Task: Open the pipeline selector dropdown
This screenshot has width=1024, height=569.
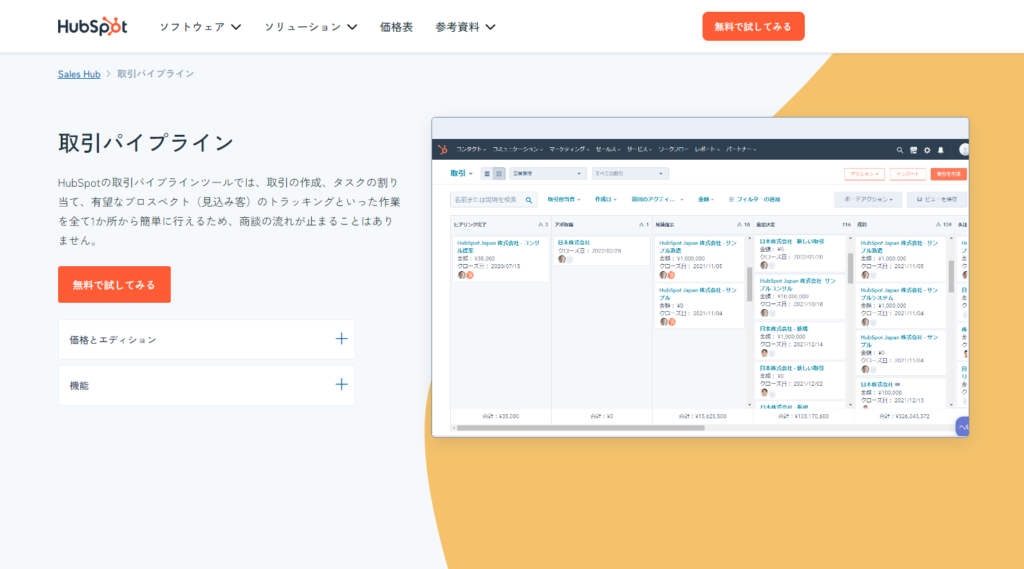Action: pos(547,174)
